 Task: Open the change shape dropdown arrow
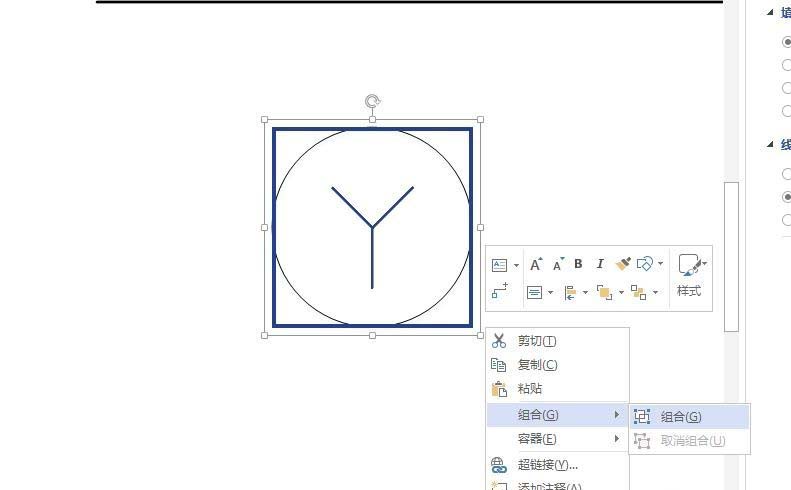660,263
